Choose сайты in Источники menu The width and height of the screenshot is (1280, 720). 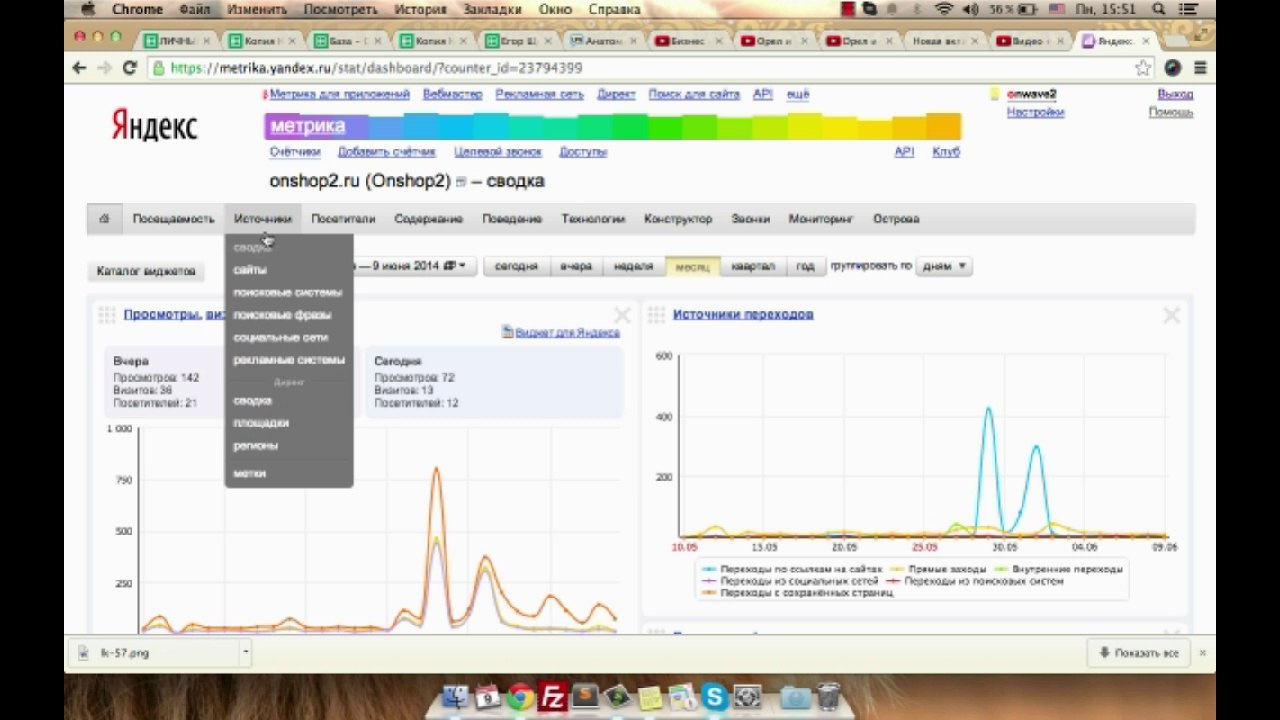coord(250,270)
